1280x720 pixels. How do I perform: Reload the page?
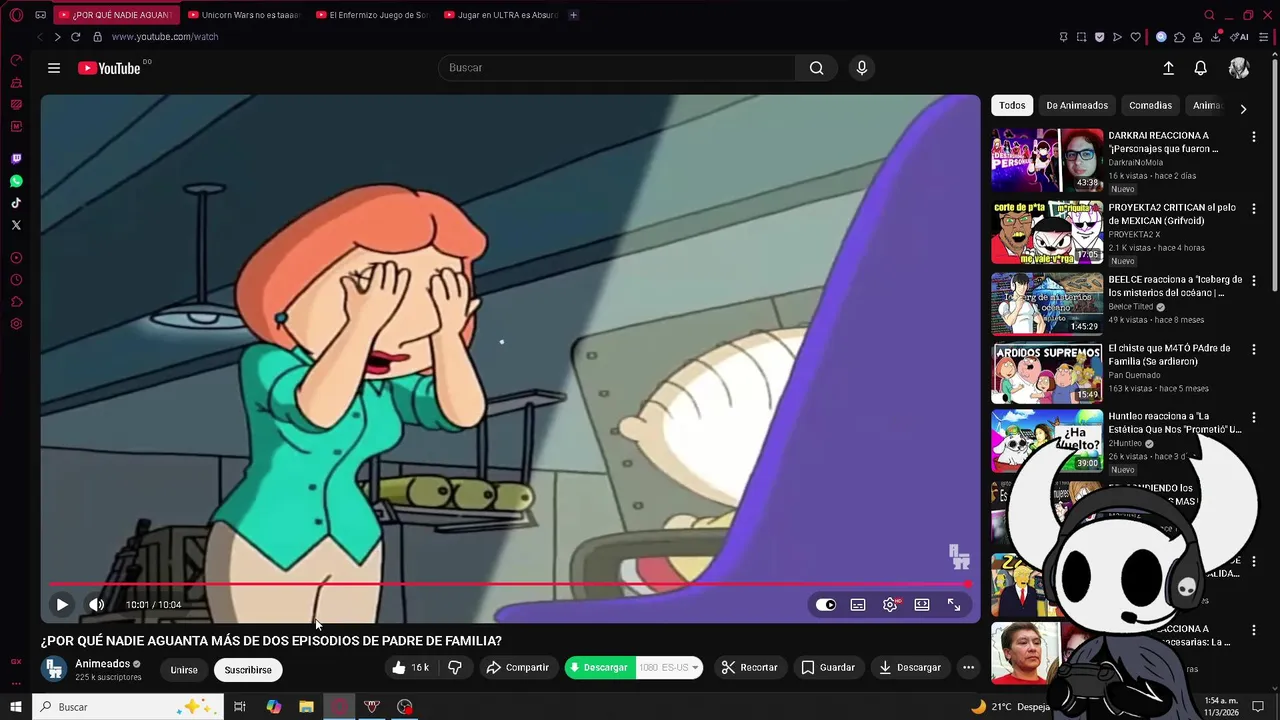tap(75, 37)
